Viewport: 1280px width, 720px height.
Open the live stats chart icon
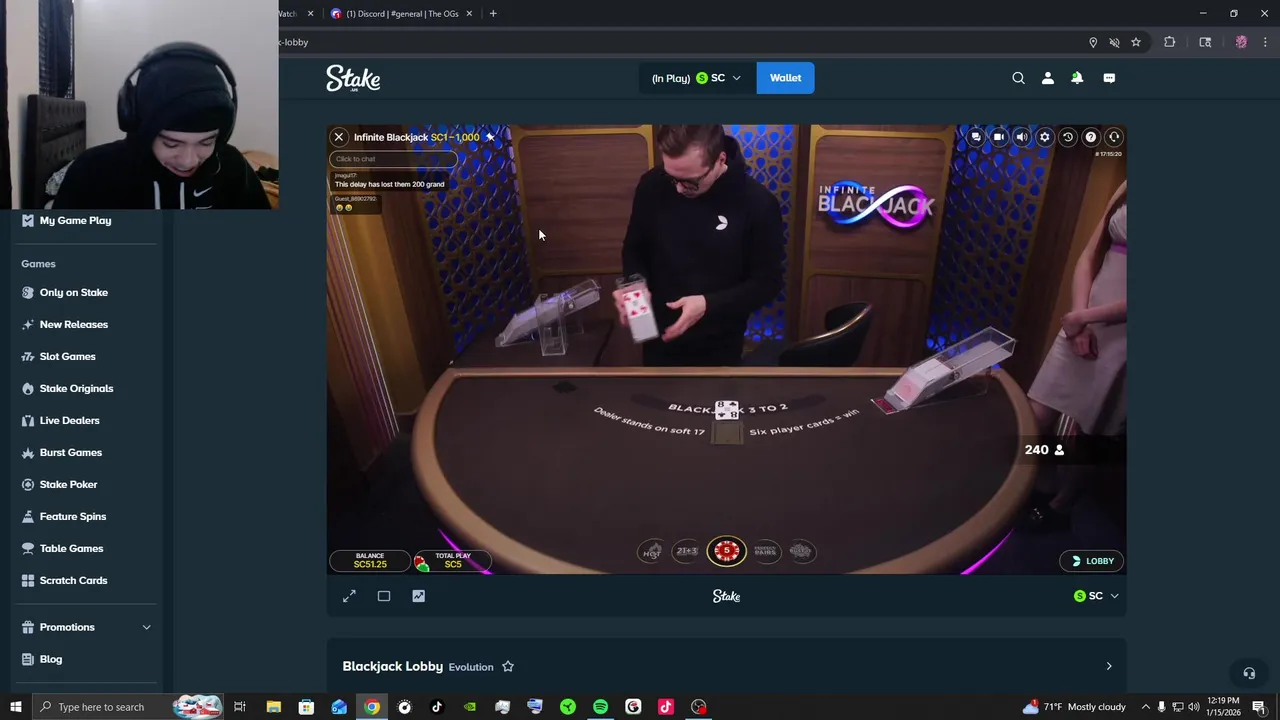(419, 596)
